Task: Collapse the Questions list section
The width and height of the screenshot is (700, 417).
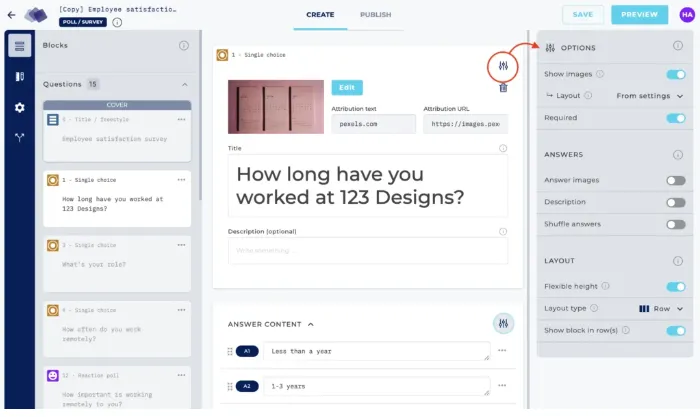Action: [x=184, y=85]
